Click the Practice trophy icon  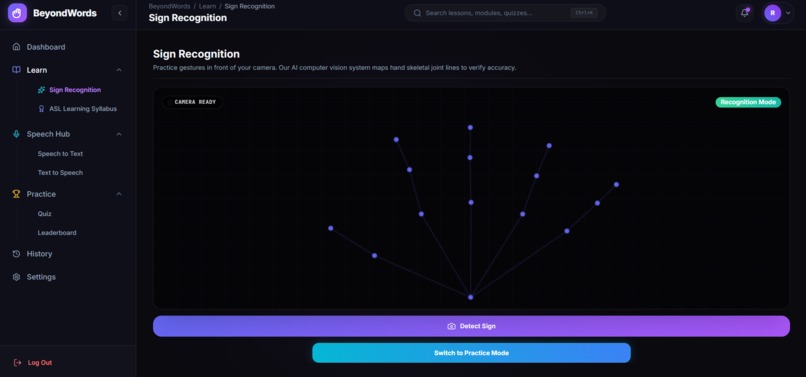tap(16, 194)
